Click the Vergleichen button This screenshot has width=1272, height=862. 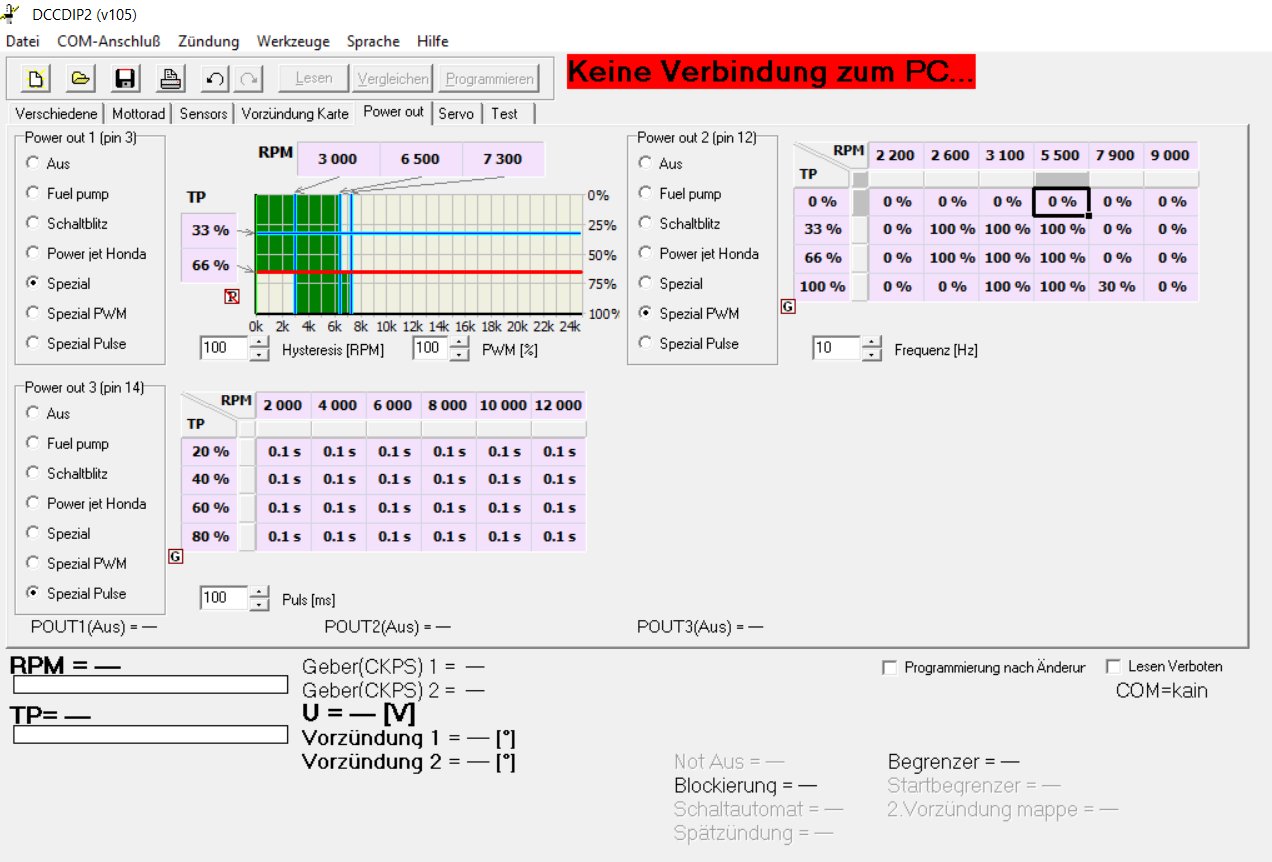click(393, 78)
